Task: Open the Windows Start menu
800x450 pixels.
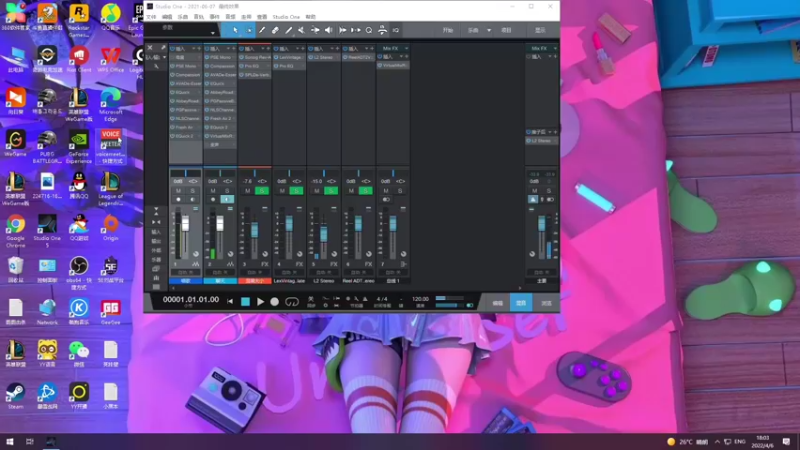Action: (x=10, y=441)
